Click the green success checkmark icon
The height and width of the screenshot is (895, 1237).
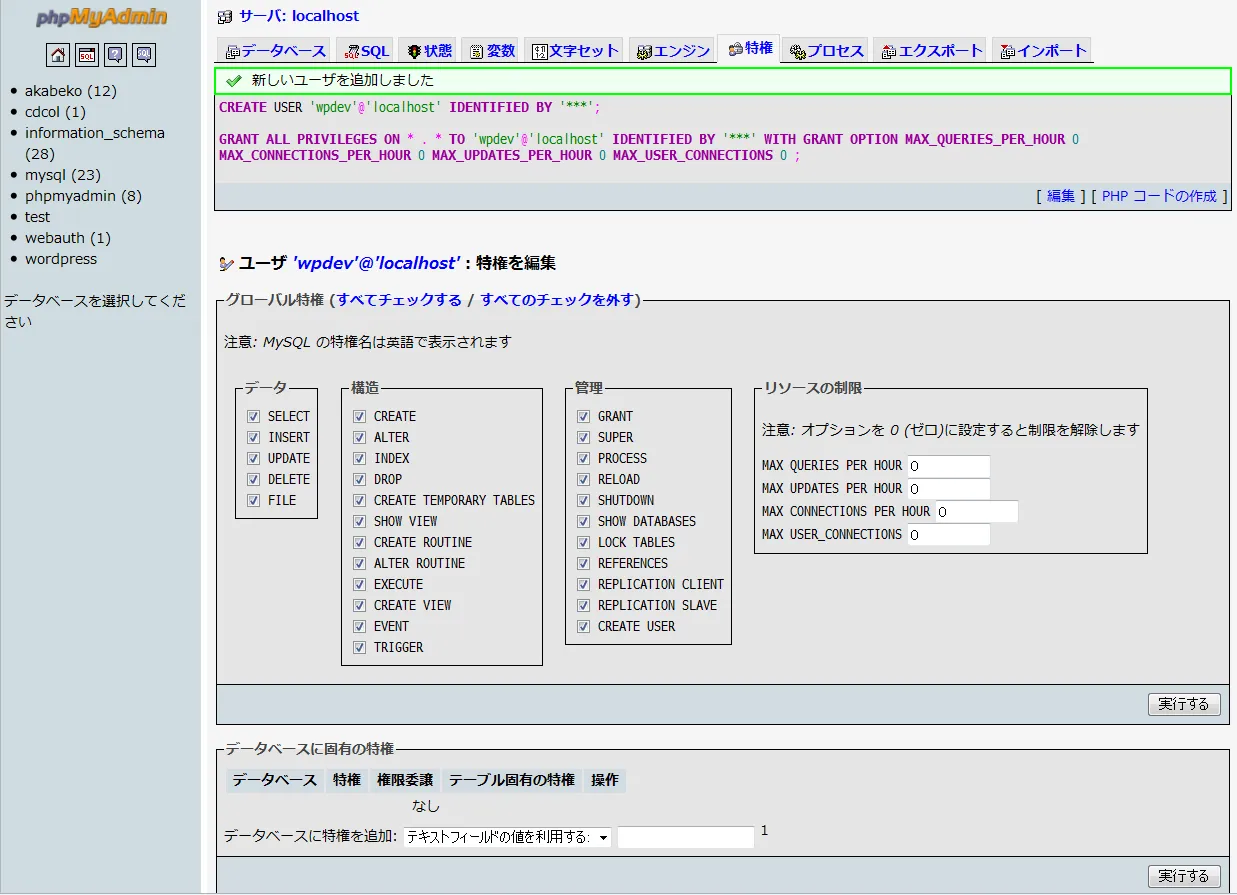coord(234,80)
